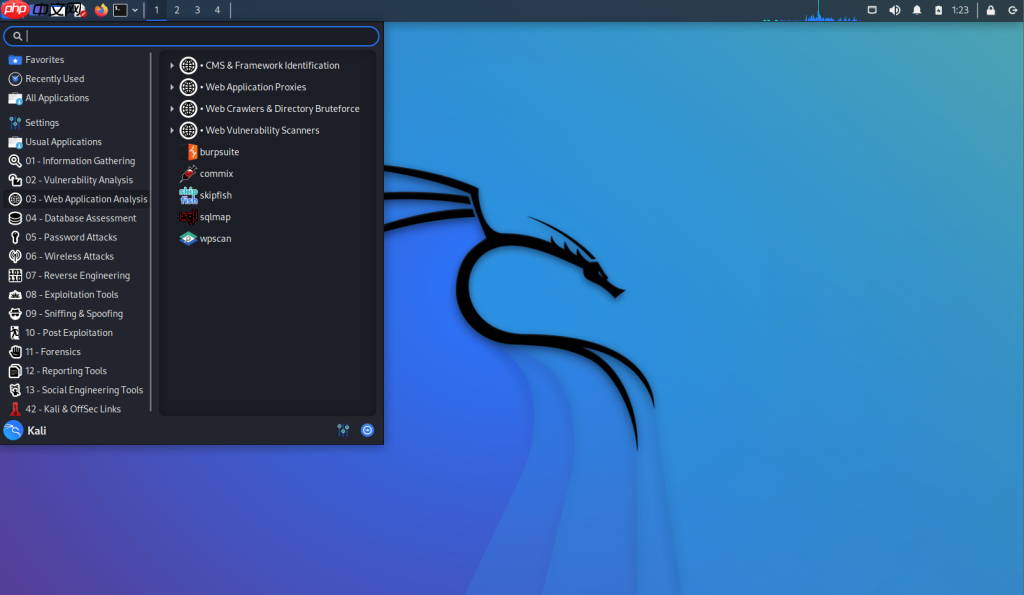Viewport: 1024px width, 595px height.
Task: Select 03 - Web Application Analysis category
Action: [x=77, y=199]
